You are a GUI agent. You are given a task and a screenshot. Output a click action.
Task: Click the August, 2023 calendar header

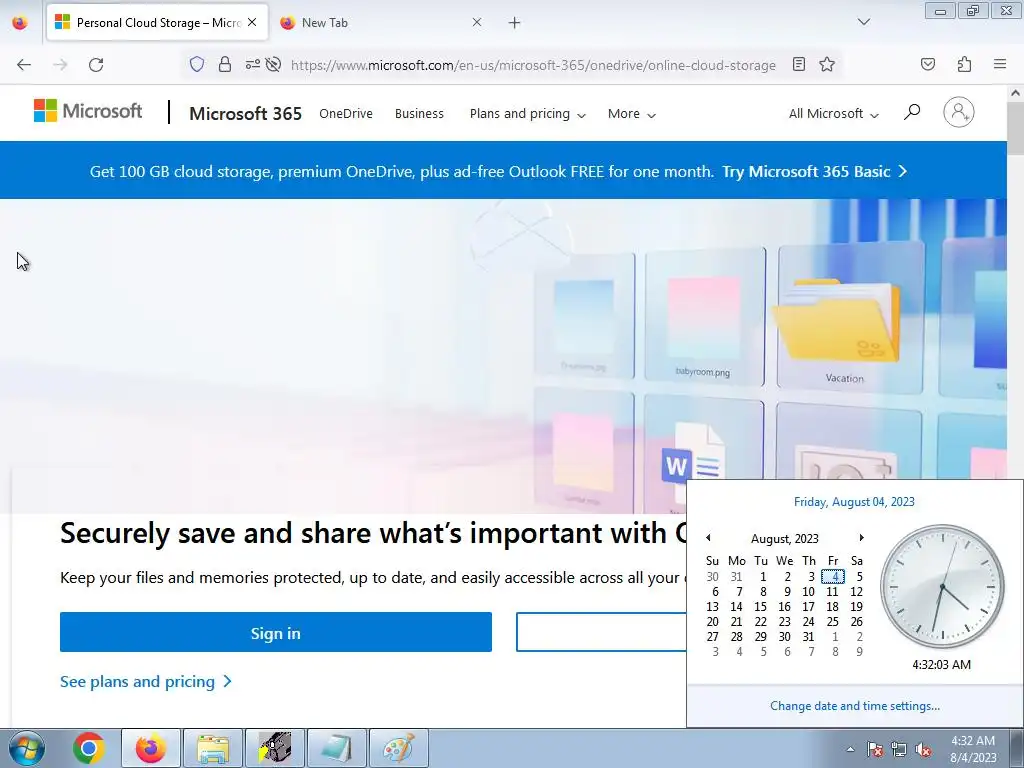click(784, 539)
